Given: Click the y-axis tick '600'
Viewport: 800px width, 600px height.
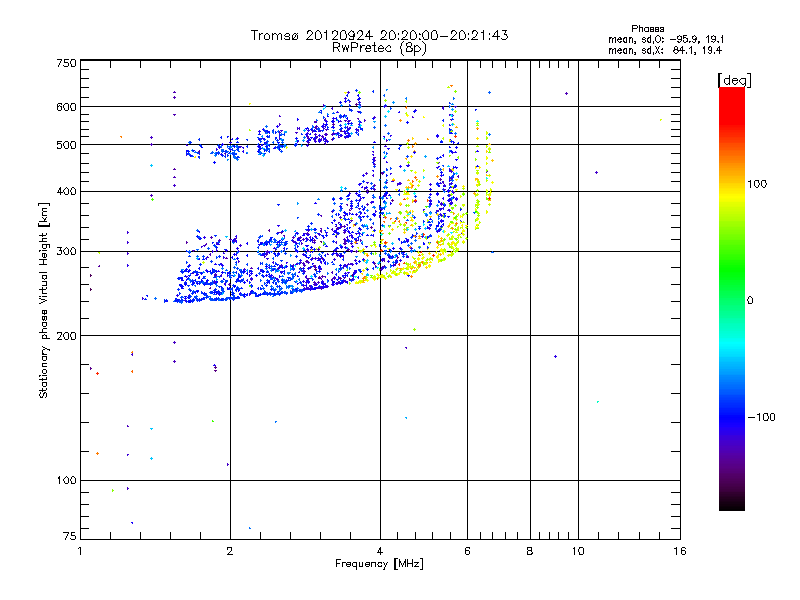Looking at the screenshot, I should pyautogui.click(x=66, y=107).
